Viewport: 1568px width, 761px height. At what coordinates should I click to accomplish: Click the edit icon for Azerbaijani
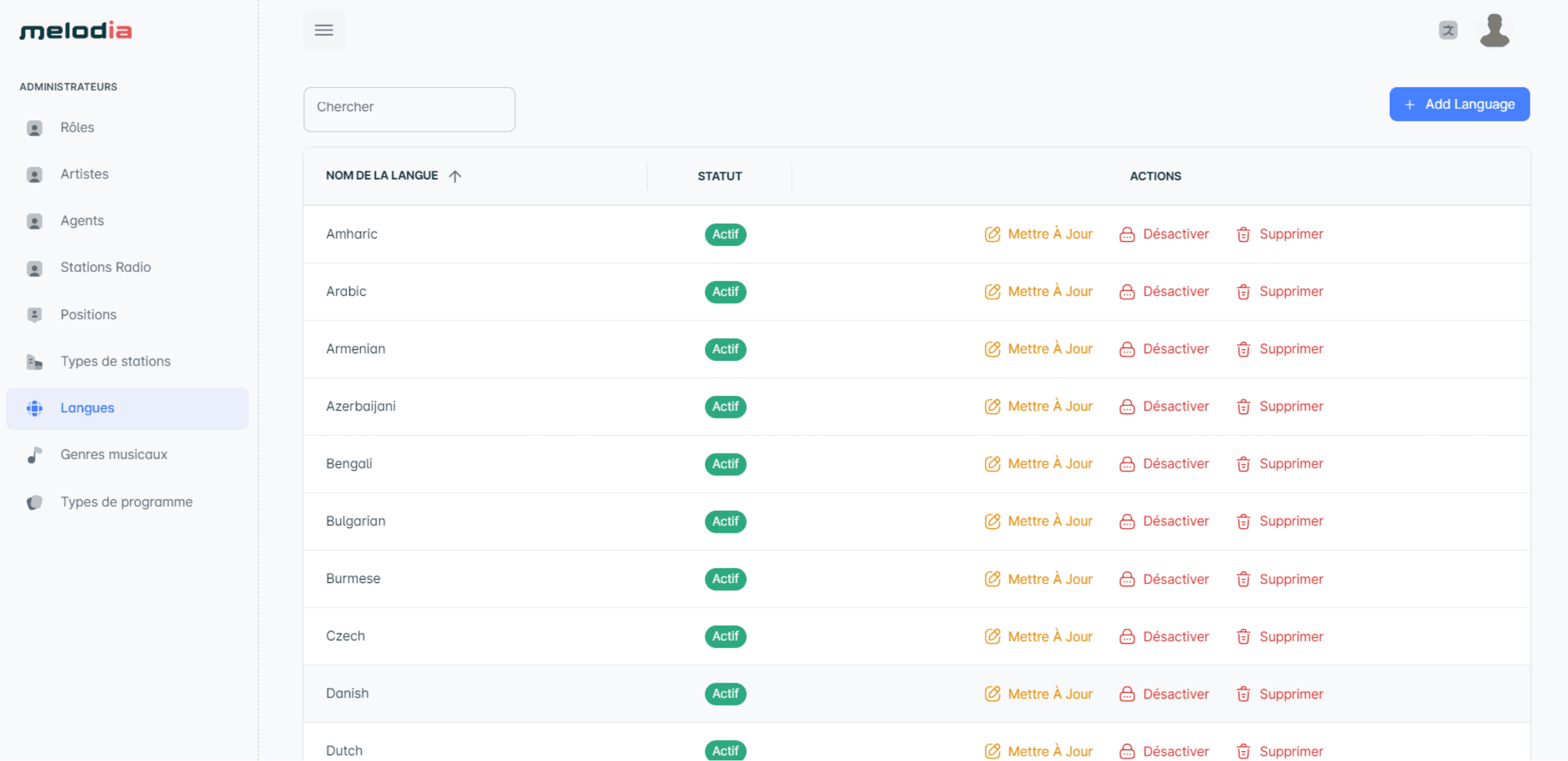point(992,407)
